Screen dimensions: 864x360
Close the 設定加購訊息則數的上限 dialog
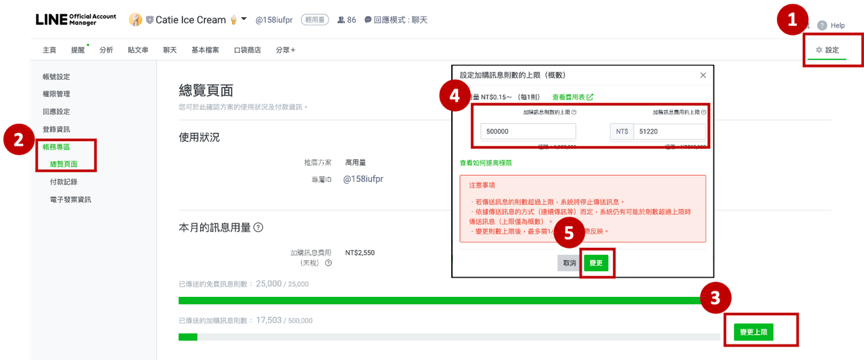click(703, 75)
